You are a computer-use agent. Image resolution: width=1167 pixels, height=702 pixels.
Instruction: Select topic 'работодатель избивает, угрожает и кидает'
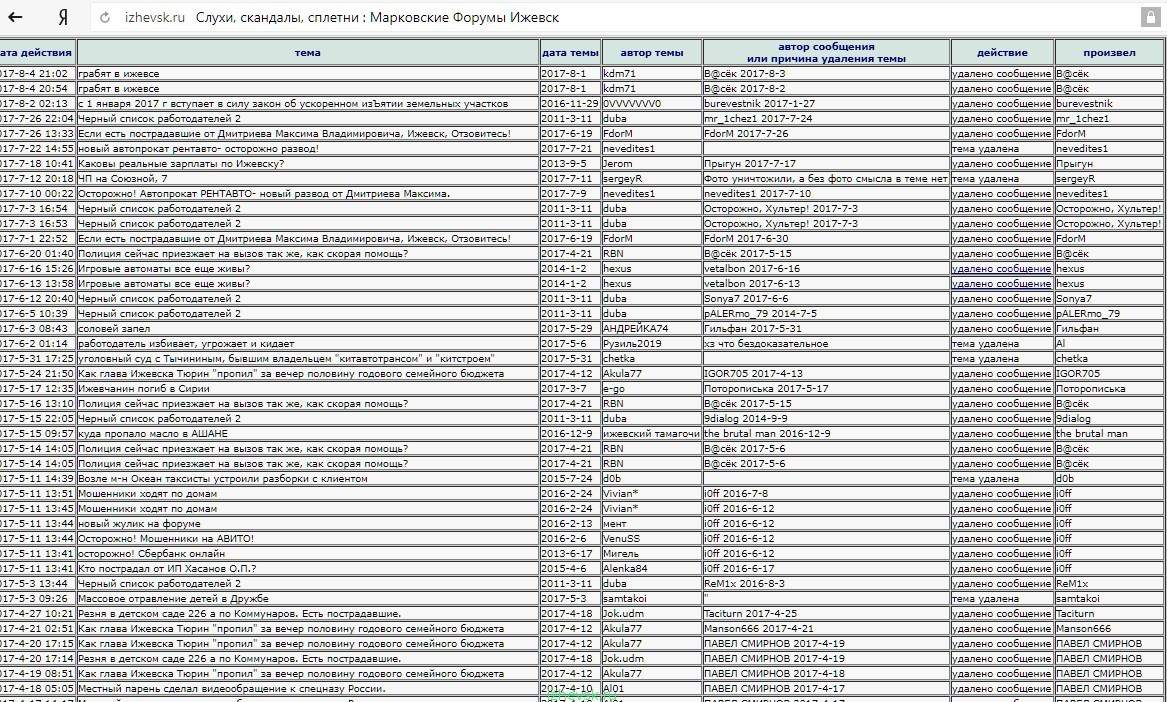(186, 344)
